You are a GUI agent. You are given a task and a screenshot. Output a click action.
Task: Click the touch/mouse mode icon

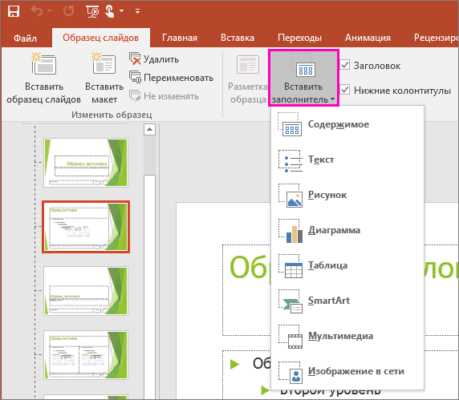tap(110, 11)
